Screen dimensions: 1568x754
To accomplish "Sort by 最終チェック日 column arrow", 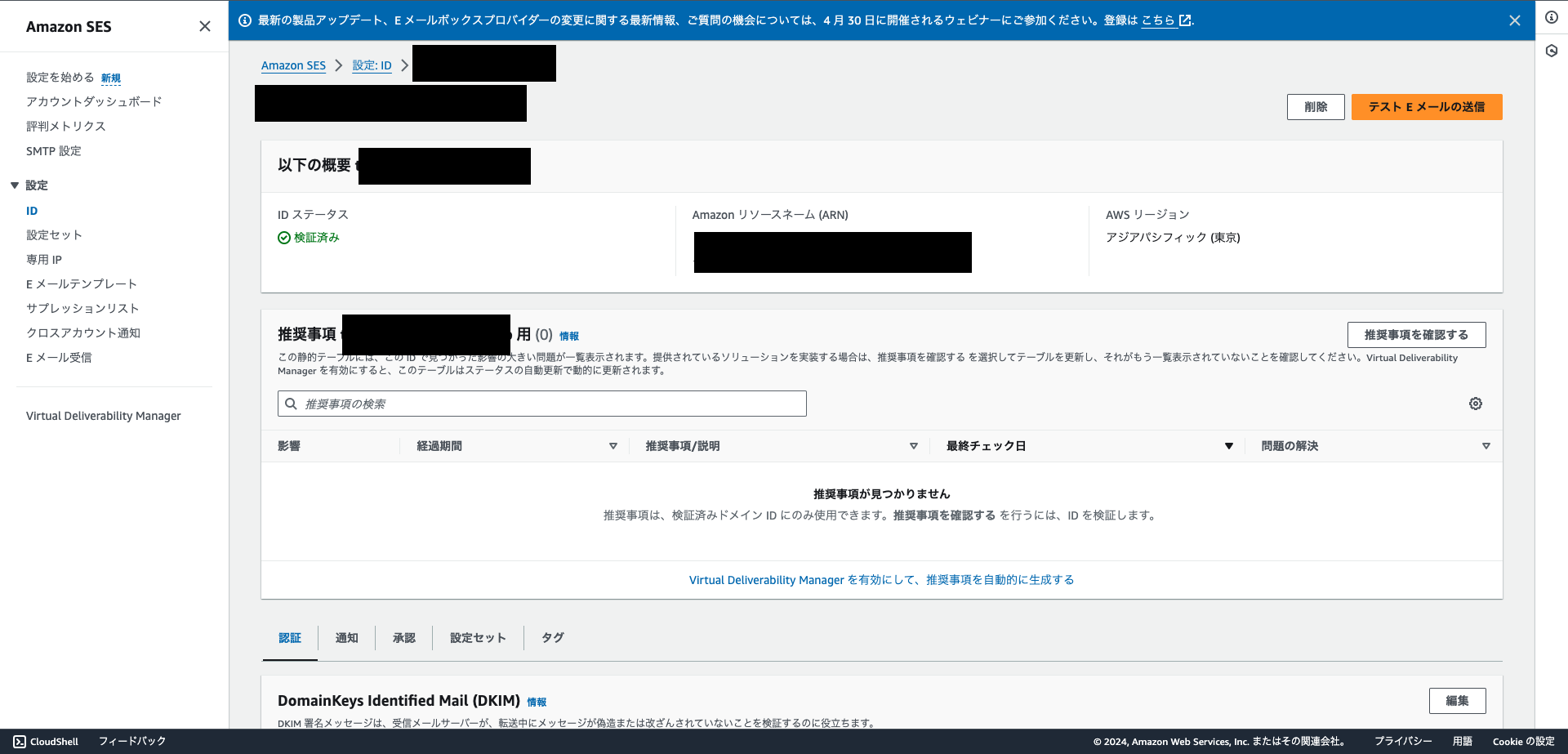I will (x=1229, y=446).
